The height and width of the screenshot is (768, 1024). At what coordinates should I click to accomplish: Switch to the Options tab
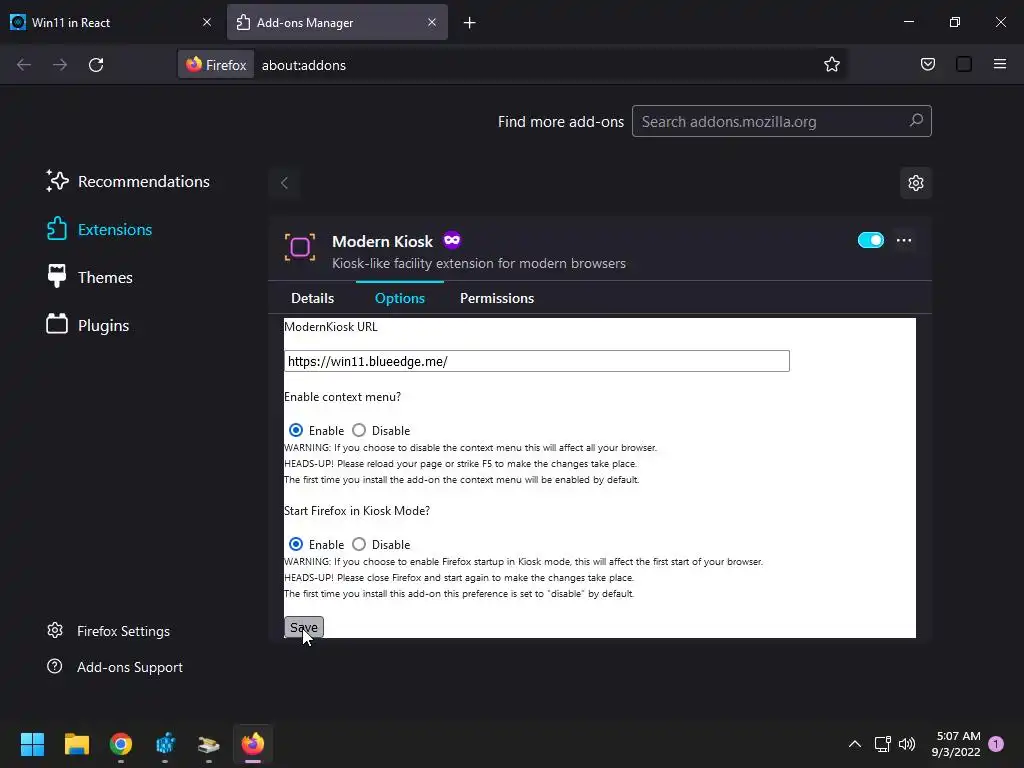click(x=400, y=298)
